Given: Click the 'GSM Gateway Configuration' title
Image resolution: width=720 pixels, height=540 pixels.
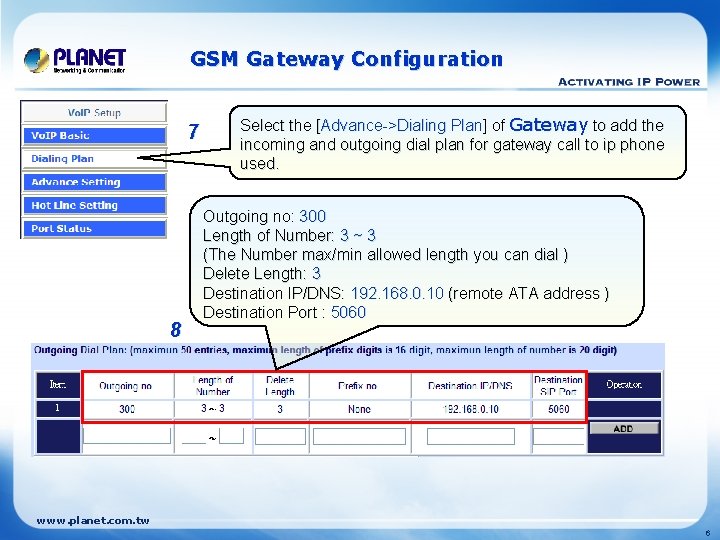Looking at the screenshot, I should click(x=347, y=60).
